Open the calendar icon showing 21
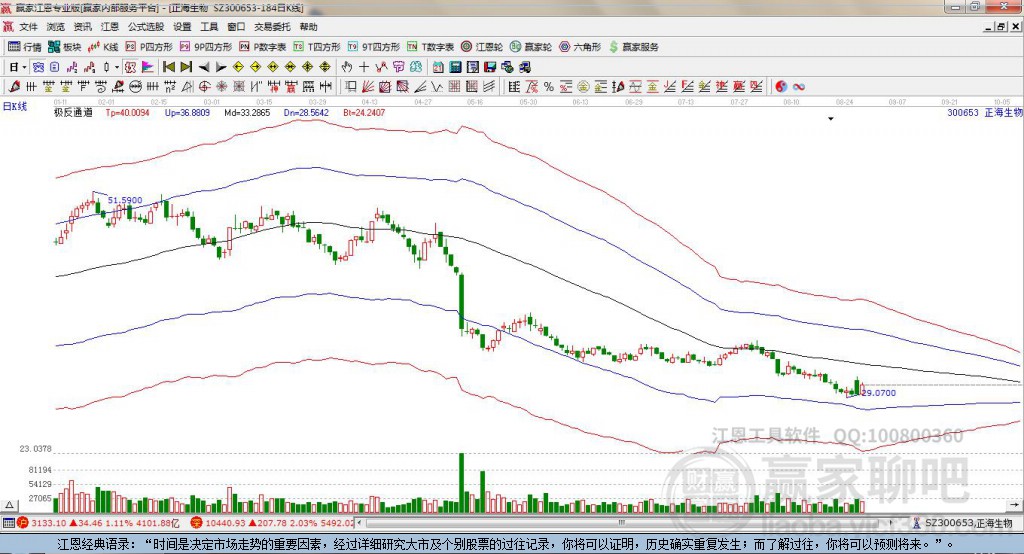The image size is (1024, 554). pos(438,67)
